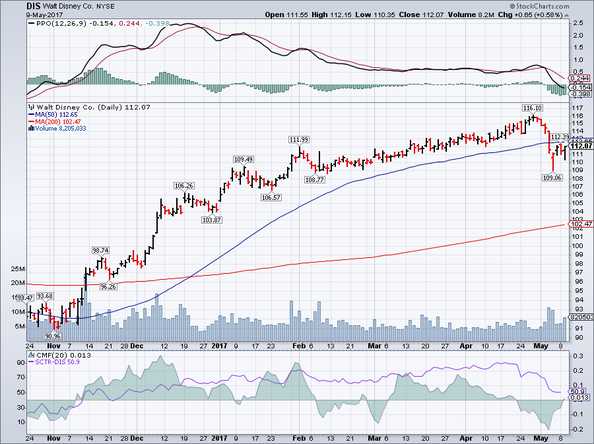Click the Chg +0.65 (+0.58%) value
Image resolution: width=594 pixels, height=444 pixels.
[530, 14]
